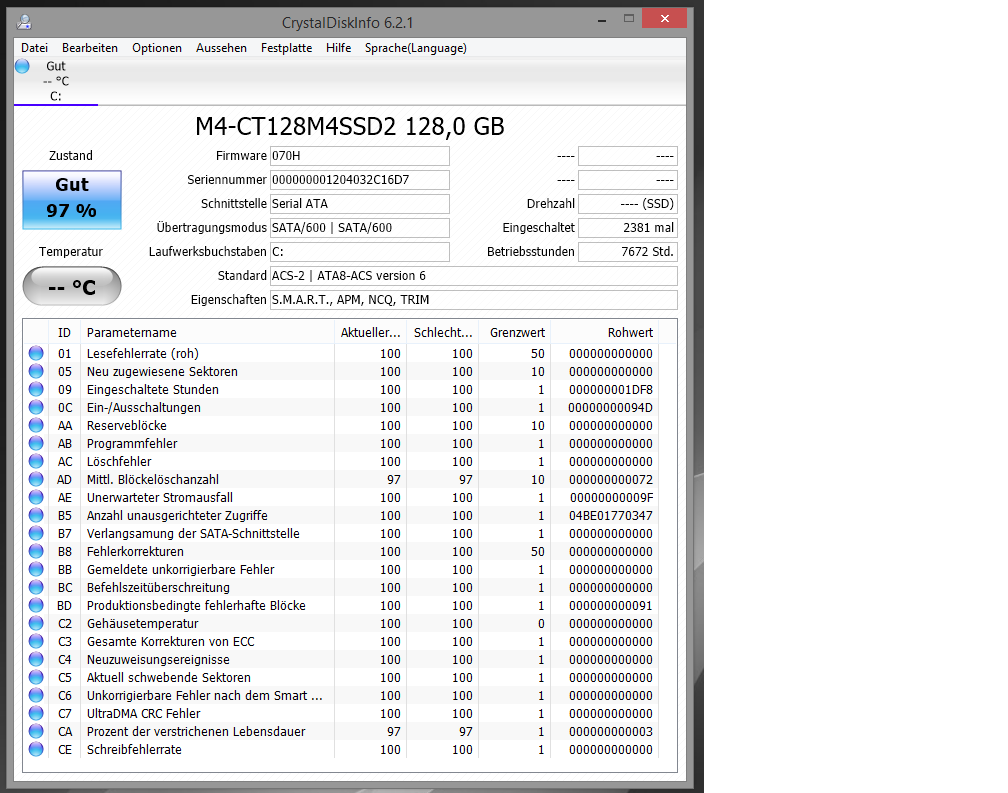Click status orb for UltraDMA CRC Fehler
Viewport: 1008px width, 793px height.
click(x=36, y=713)
